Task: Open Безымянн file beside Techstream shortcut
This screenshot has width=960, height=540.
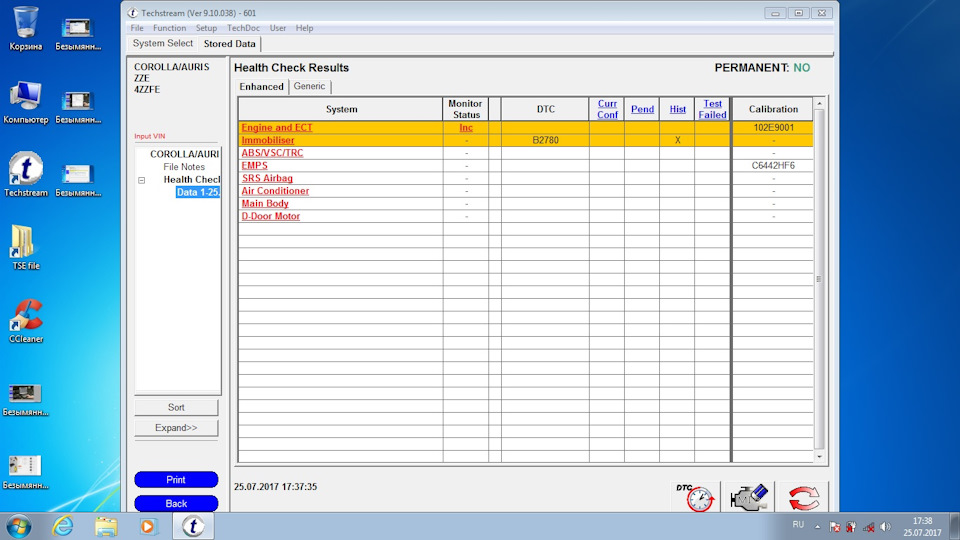Action: (x=78, y=180)
